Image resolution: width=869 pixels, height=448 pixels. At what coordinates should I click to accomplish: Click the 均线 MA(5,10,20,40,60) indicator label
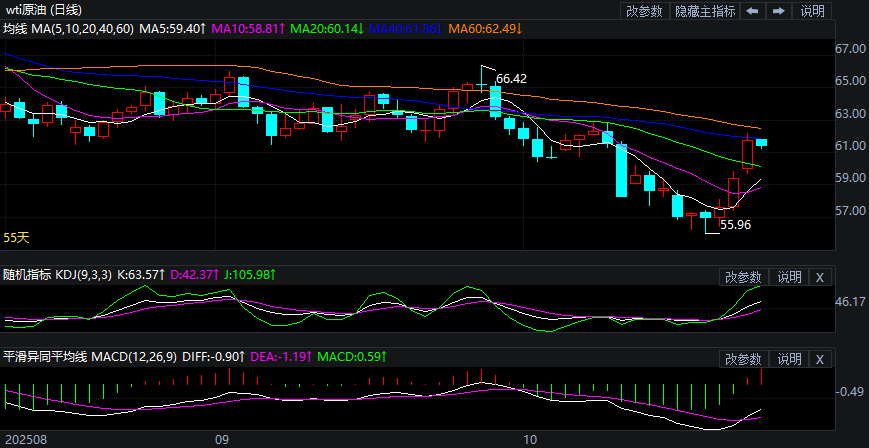pyautogui.click(x=68, y=30)
